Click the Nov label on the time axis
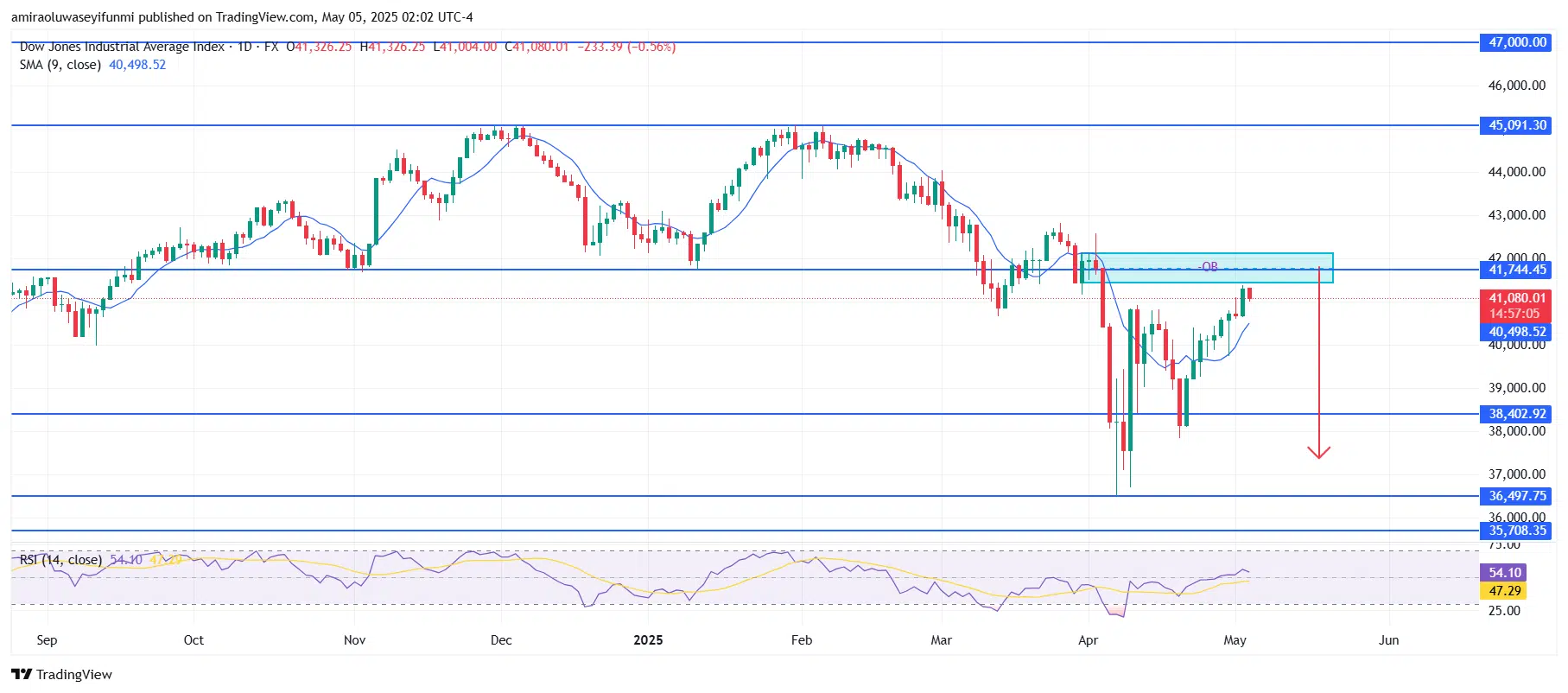Screen dimensions: 1568x693 354,640
